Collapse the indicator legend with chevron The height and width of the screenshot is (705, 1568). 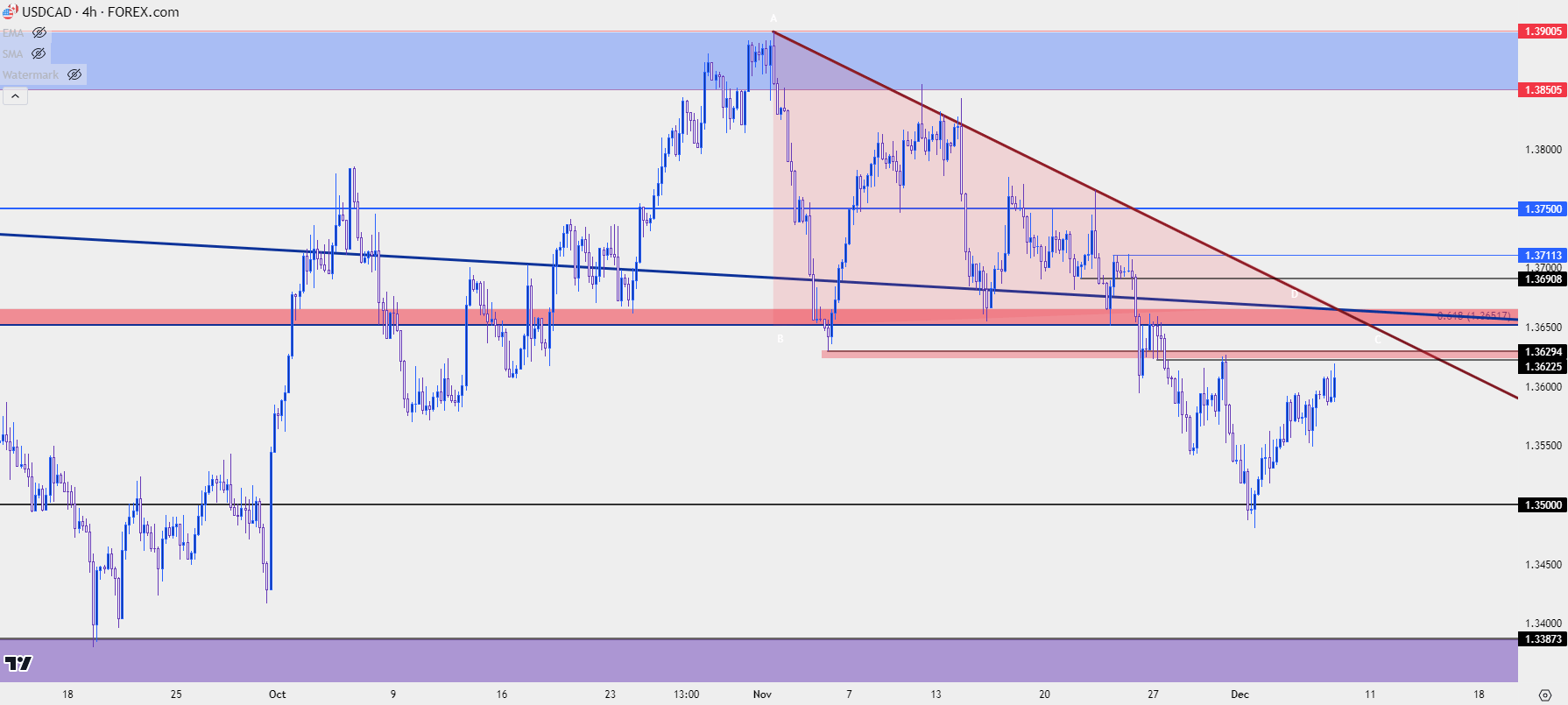click(15, 95)
